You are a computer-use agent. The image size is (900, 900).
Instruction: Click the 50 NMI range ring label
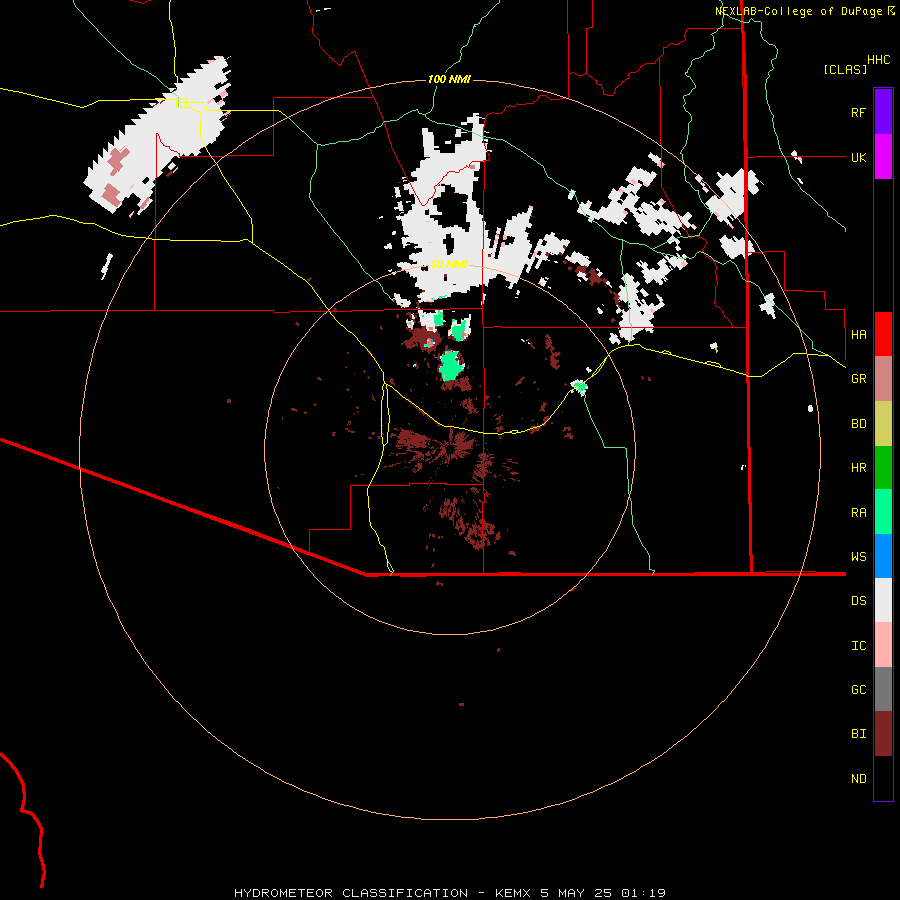point(449,264)
